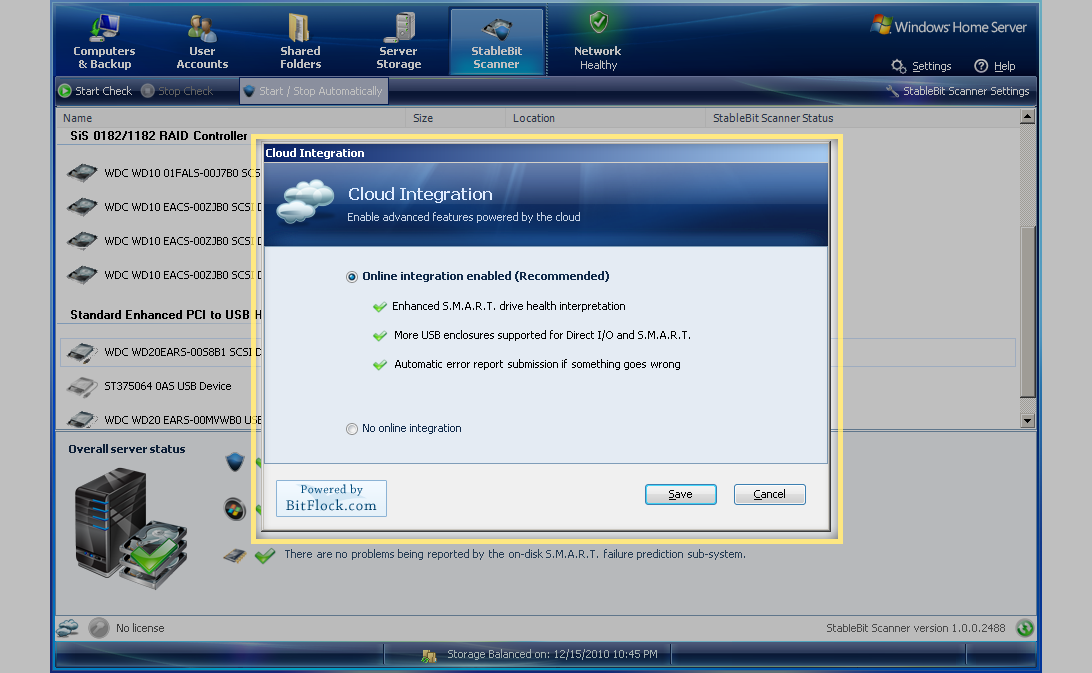Click the Storage Balanced status icon
The image size is (1092, 673).
pyautogui.click(x=429, y=655)
